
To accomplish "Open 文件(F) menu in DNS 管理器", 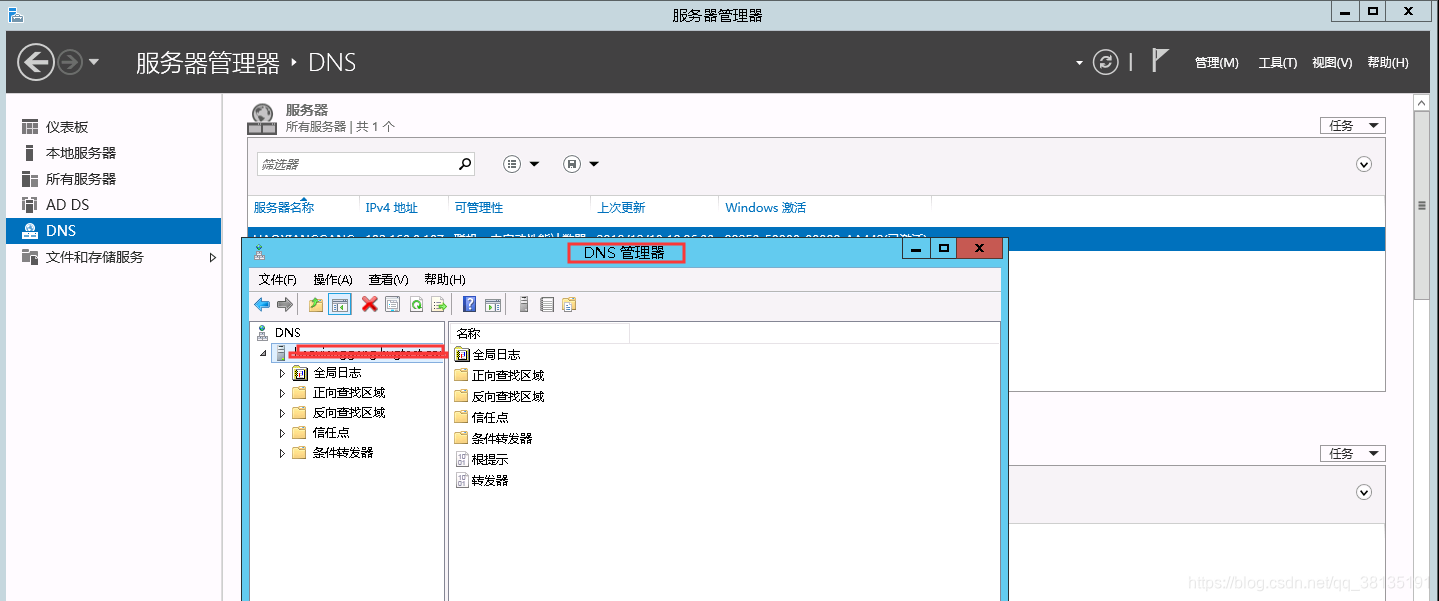I will coord(278,280).
